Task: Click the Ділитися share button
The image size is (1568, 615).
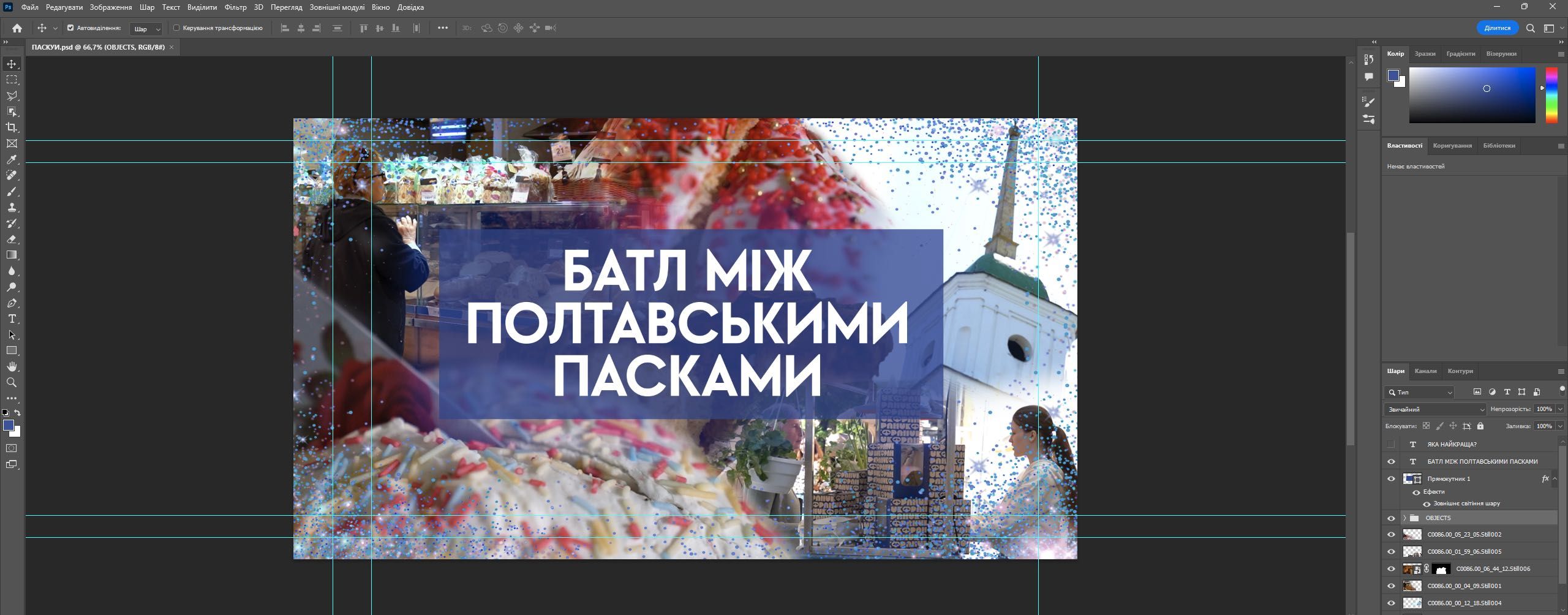Action: point(1498,28)
